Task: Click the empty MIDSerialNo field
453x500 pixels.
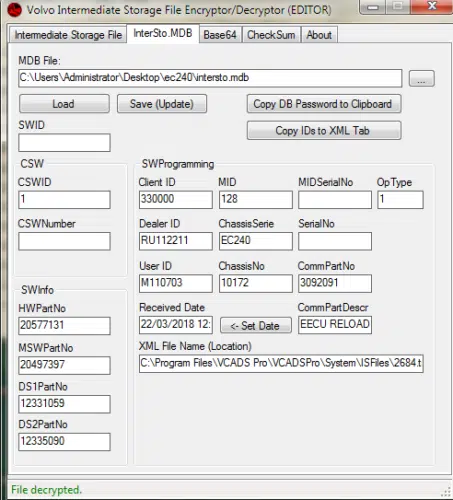Action: coord(335,200)
